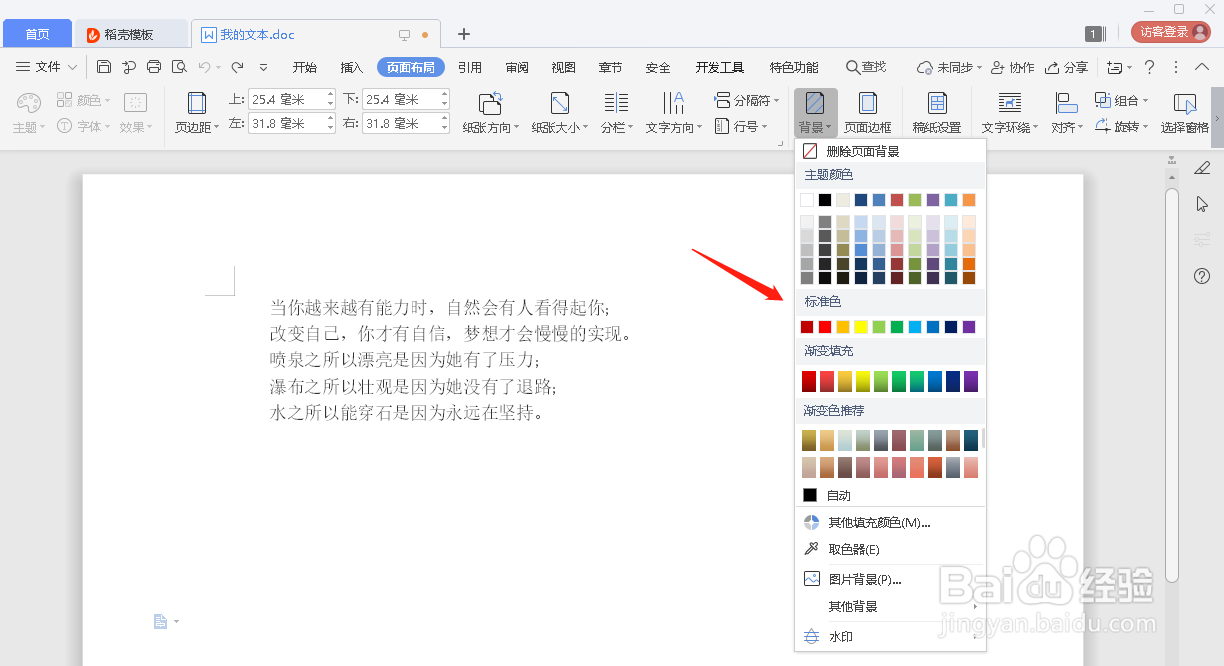Open the 稿纸设置 manuscript paper tool
Image resolution: width=1224 pixels, height=666 pixels.
937,112
